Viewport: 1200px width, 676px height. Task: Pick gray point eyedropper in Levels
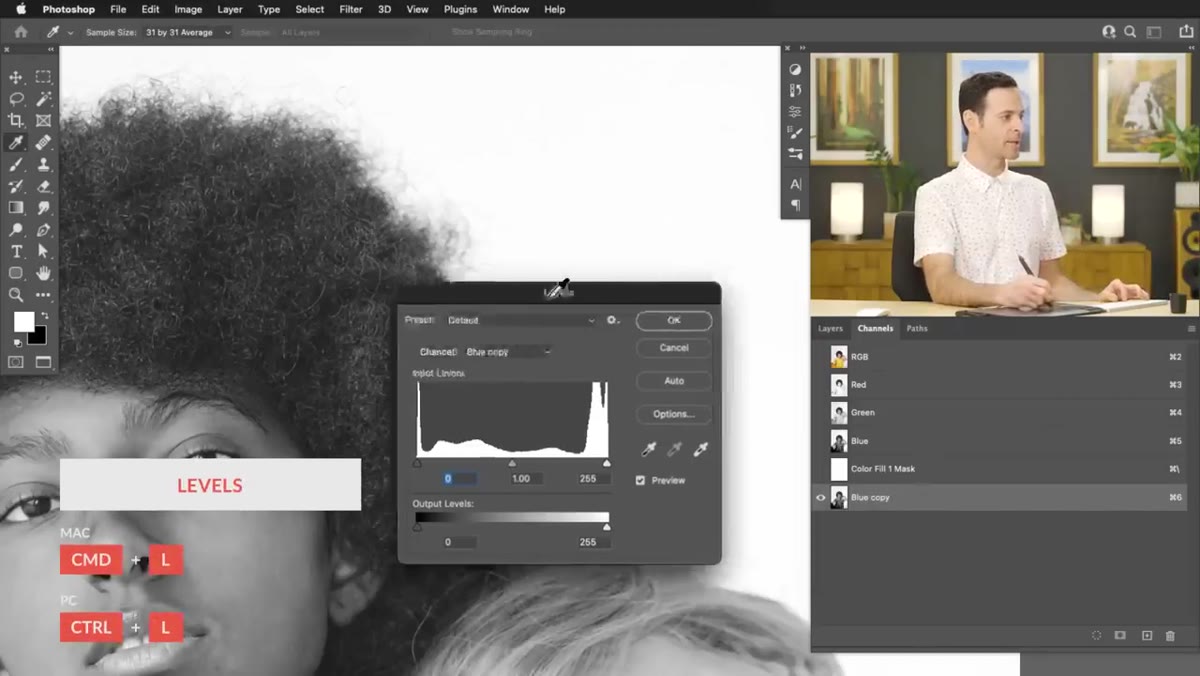(675, 450)
